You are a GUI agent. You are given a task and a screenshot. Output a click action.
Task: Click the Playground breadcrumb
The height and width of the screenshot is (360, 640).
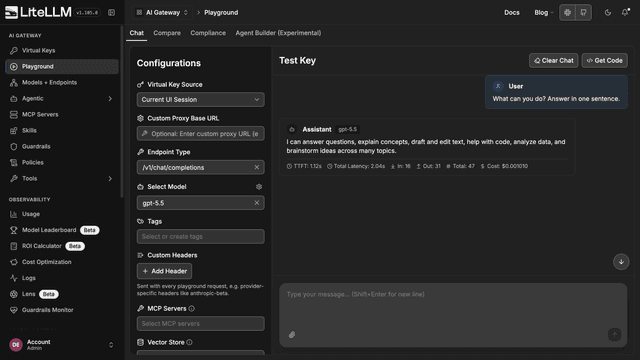[x=221, y=13]
